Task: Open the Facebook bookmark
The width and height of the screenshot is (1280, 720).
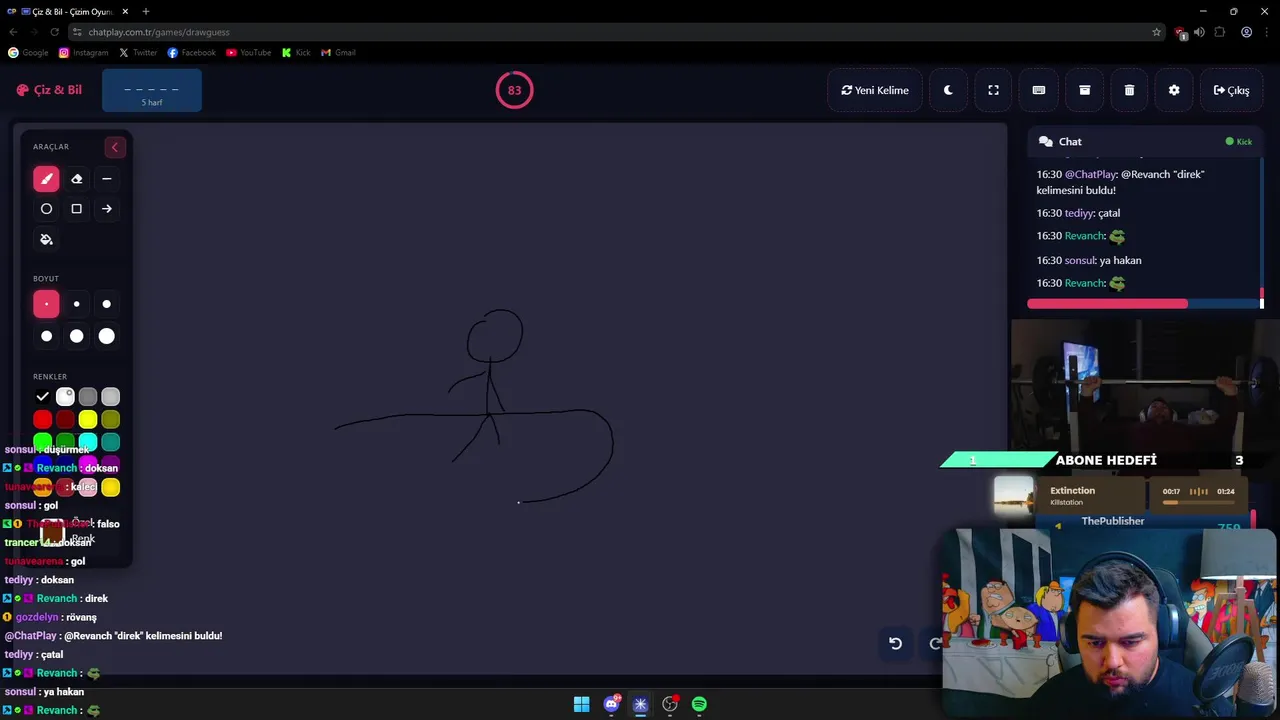Action: pyautogui.click(x=191, y=52)
